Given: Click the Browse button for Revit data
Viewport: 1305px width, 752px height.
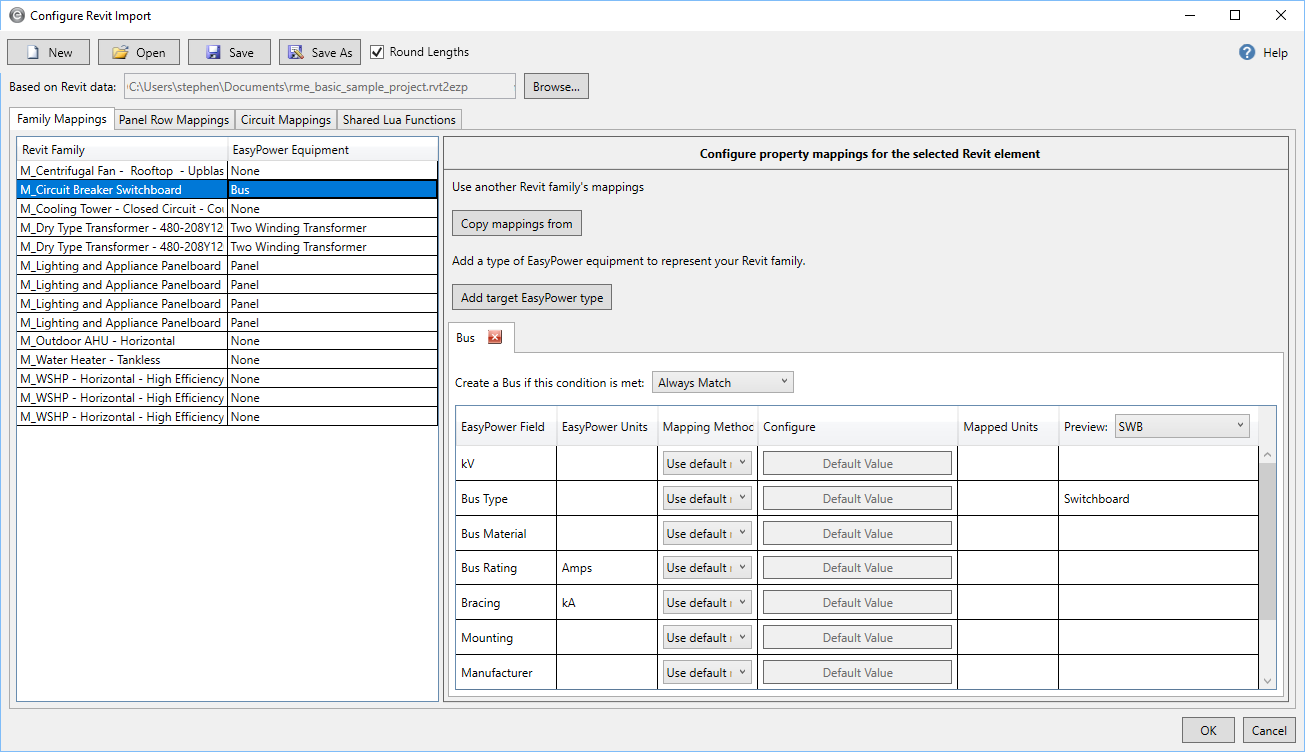Looking at the screenshot, I should 556,87.
